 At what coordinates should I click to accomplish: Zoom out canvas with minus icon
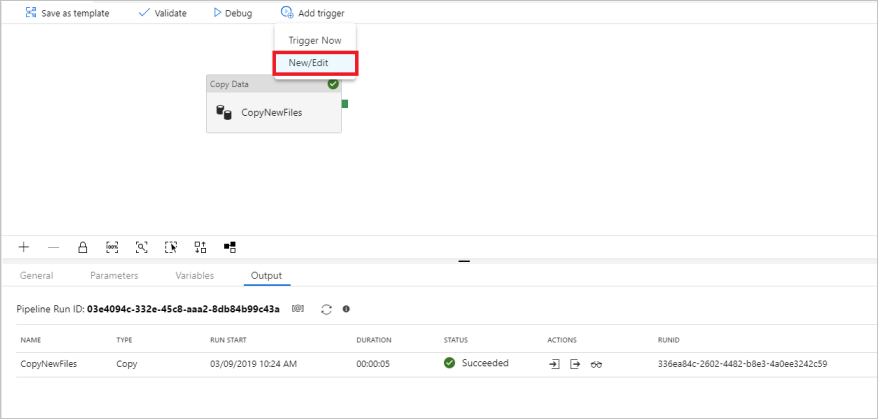coord(53,247)
